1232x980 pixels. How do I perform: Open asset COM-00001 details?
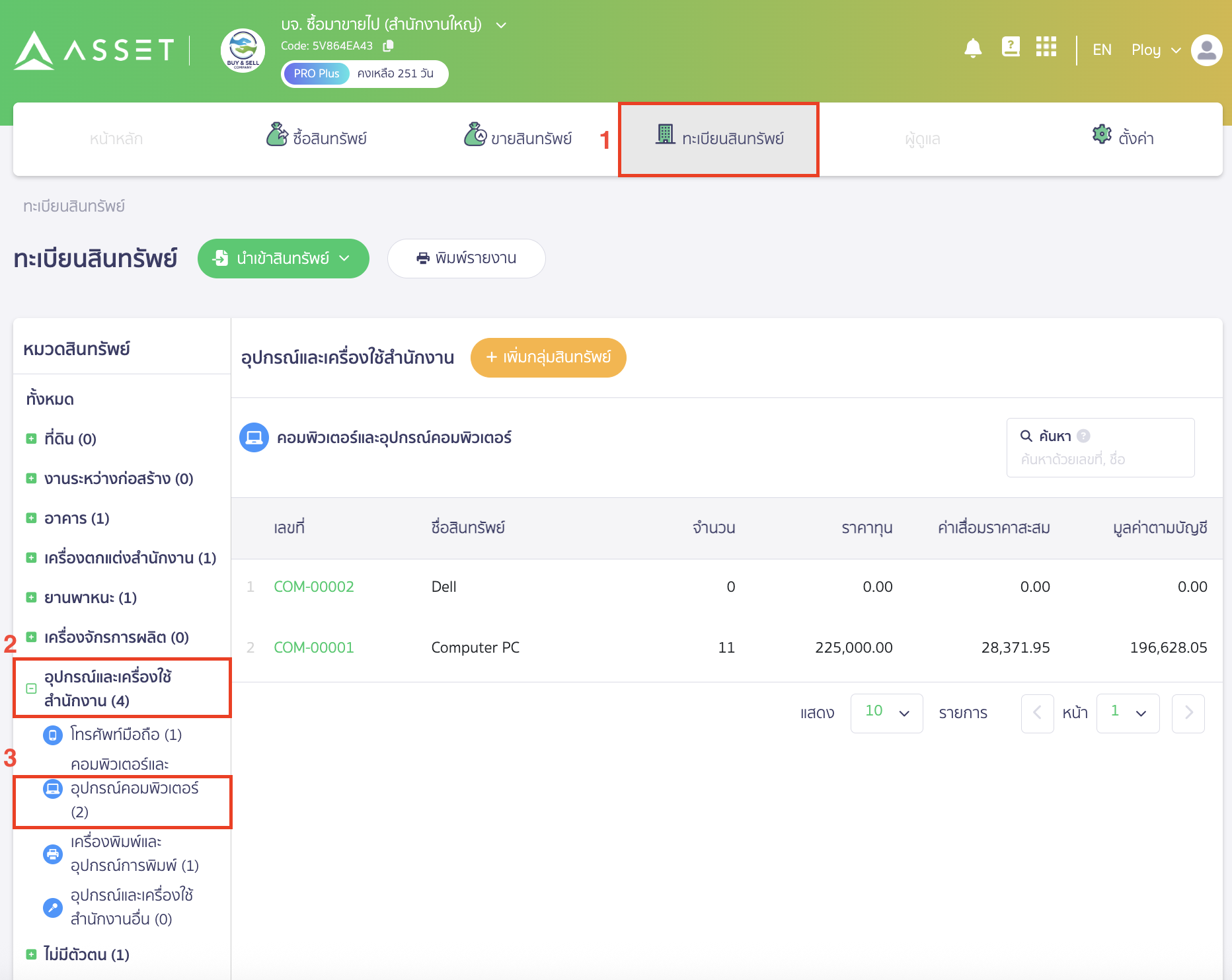coord(313,647)
